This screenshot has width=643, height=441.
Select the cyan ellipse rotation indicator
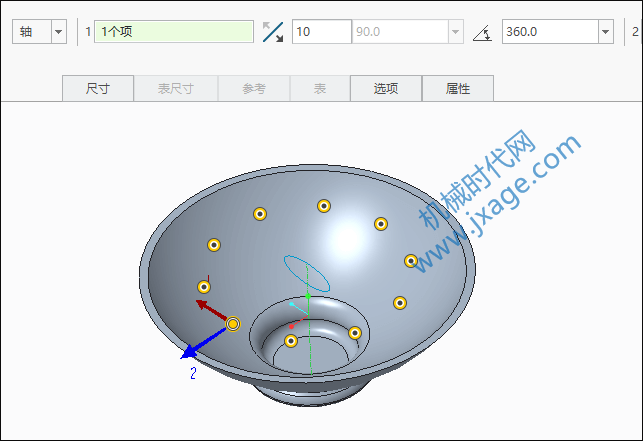(307, 273)
